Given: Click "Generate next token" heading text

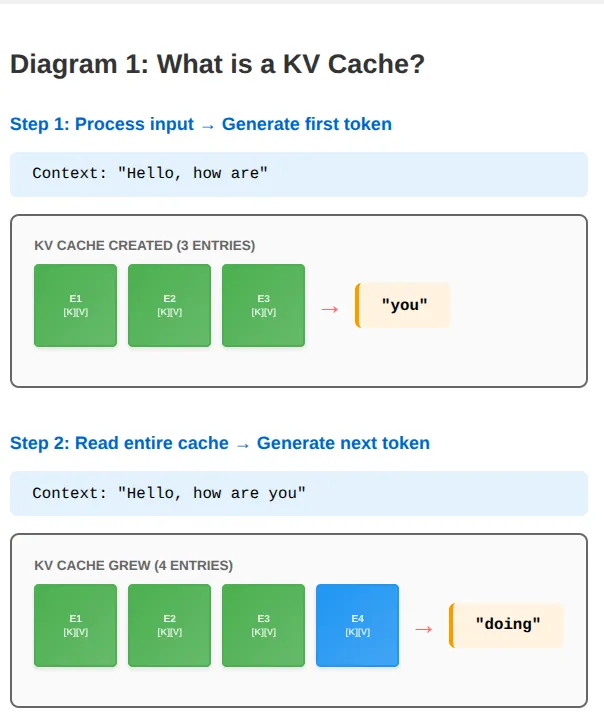Looking at the screenshot, I should (343, 443).
